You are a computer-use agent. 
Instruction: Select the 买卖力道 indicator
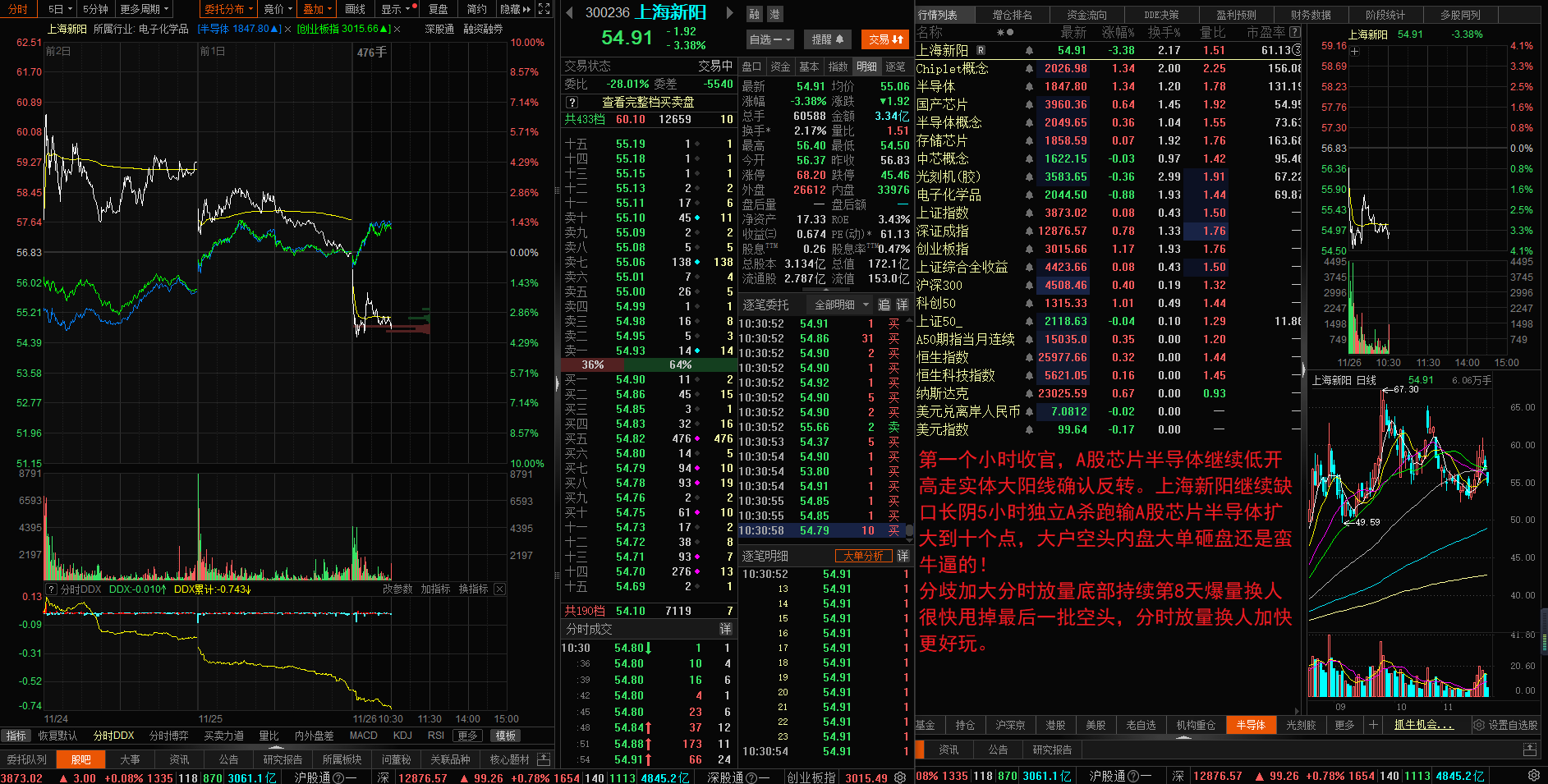coord(223,736)
